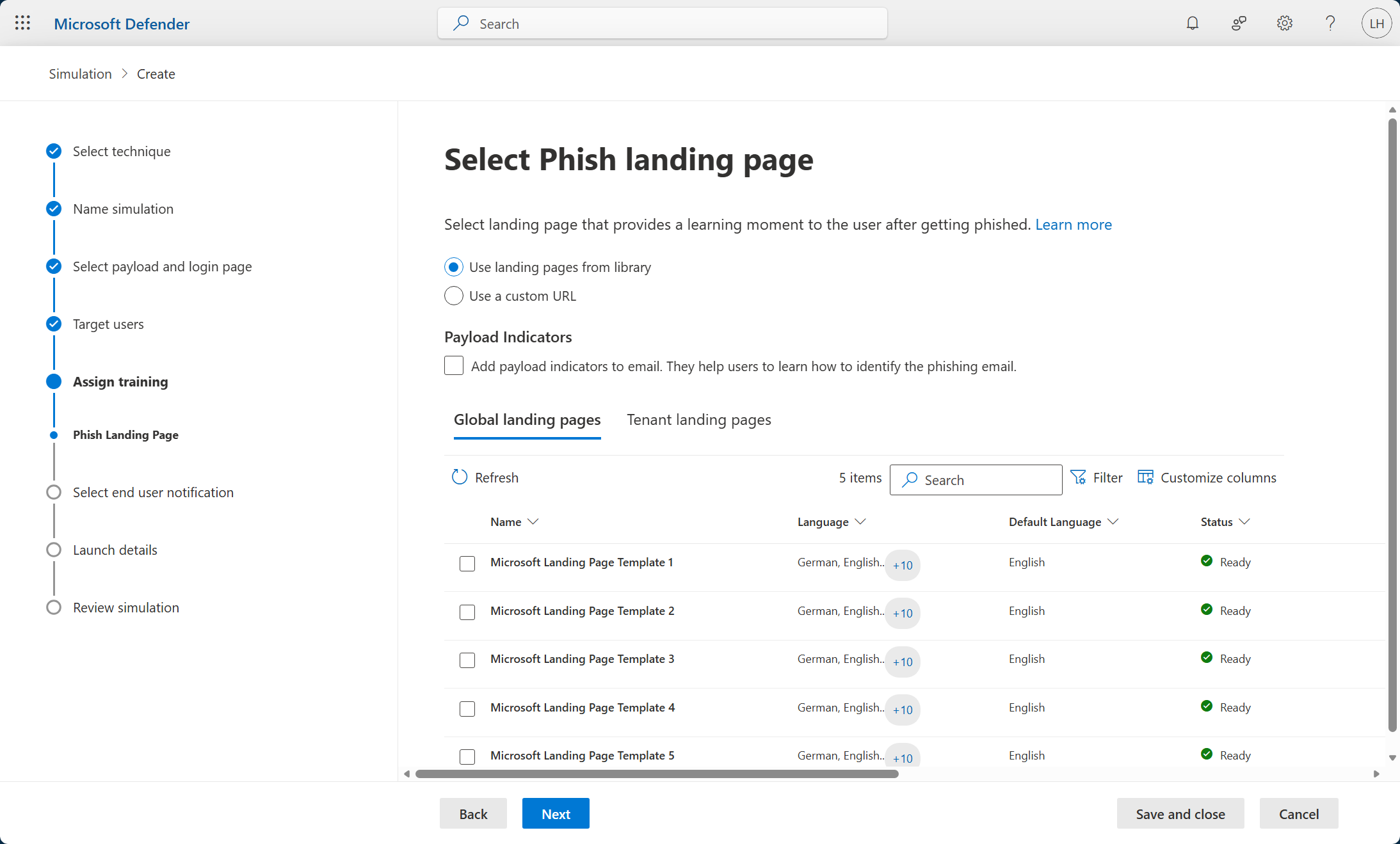Expand the Status column chevron
This screenshot has width=1400, height=844.
coord(1244,522)
